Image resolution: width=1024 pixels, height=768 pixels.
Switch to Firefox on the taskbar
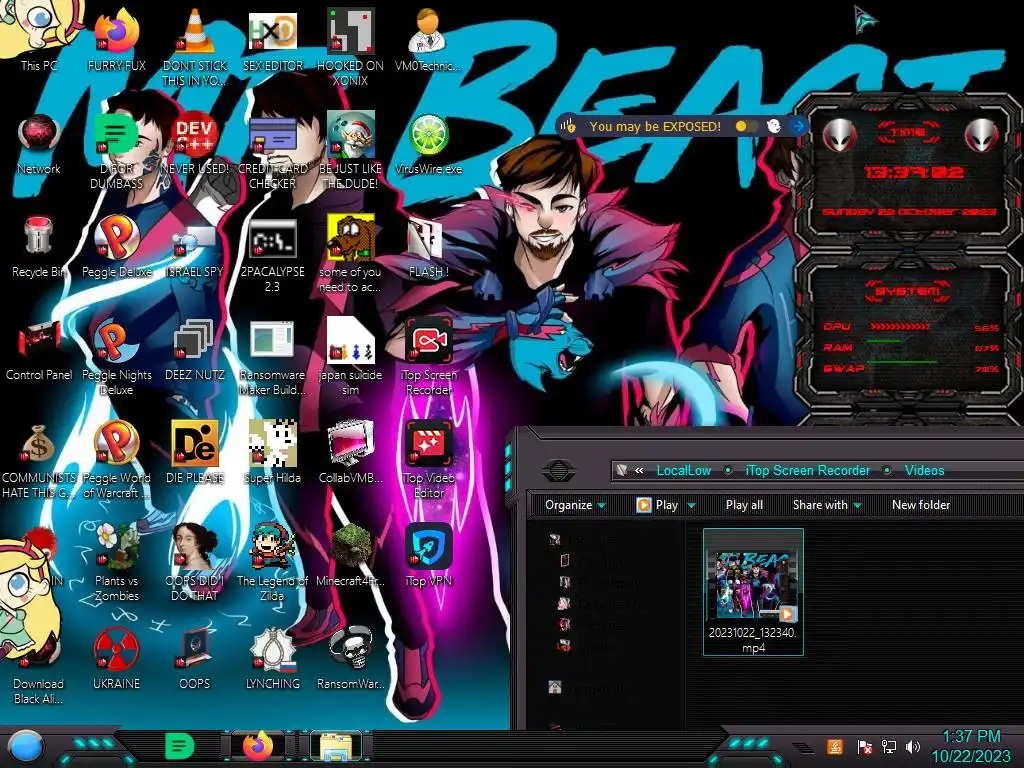258,746
